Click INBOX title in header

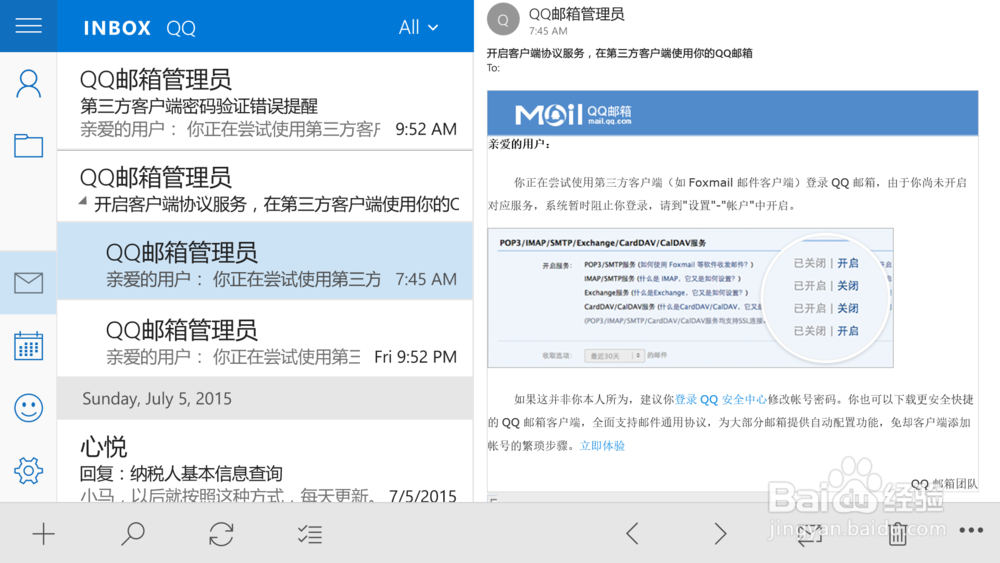[117, 28]
